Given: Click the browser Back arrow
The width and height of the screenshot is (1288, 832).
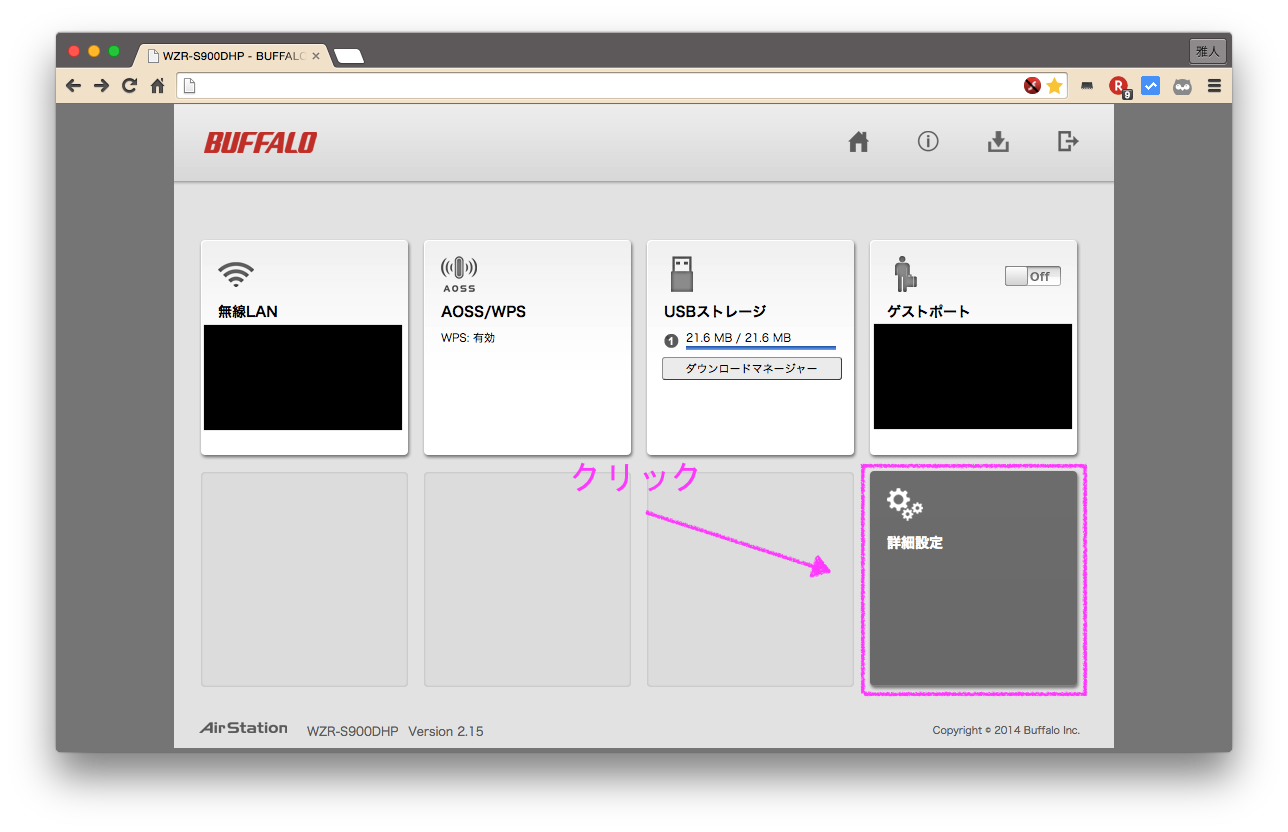Looking at the screenshot, I should 73,86.
